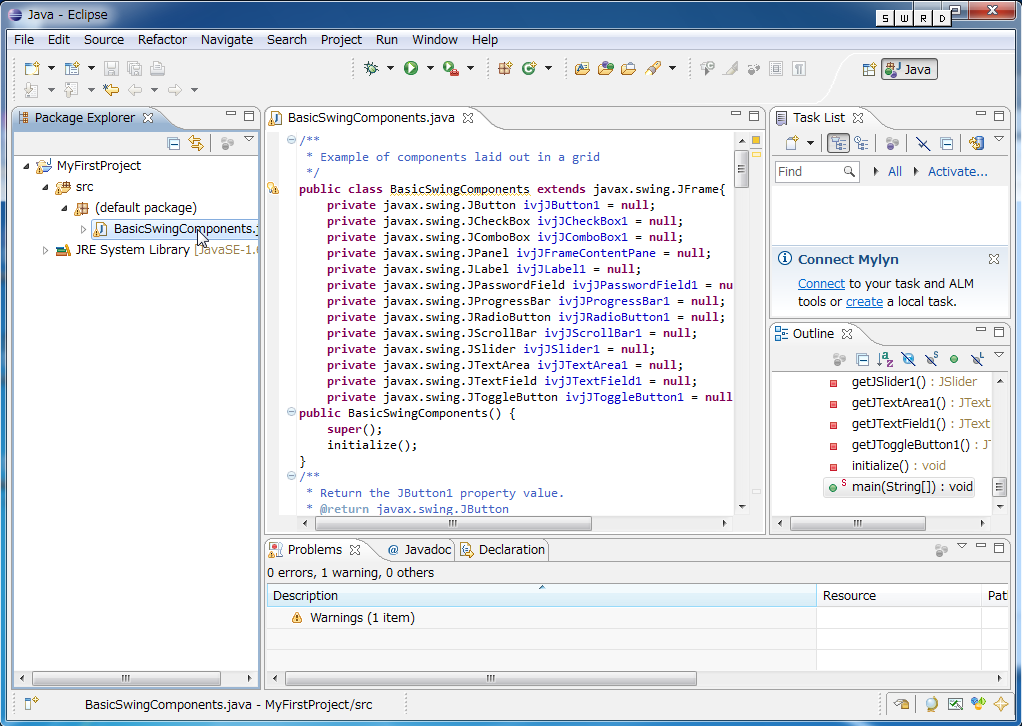Screen dimensions: 1022x726
Task: Click the New Java Class icon
Action: click(529, 68)
